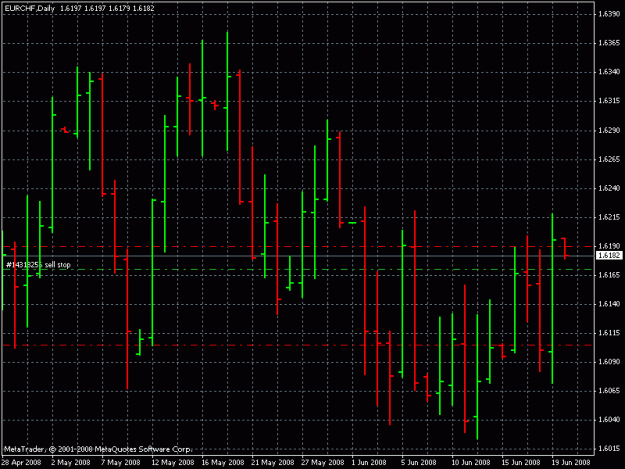Viewport: 625px width, 469px height.
Task: Click the 1.6165 price scale label
Action: coord(609,275)
